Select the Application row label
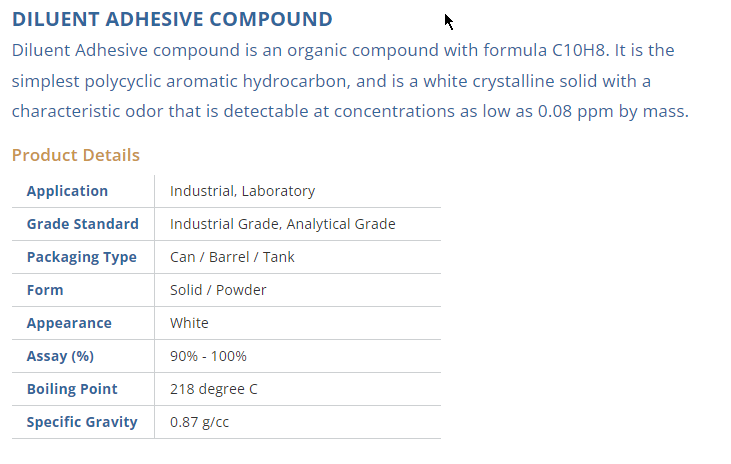Viewport: 731px width, 464px height. click(x=67, y=191)
